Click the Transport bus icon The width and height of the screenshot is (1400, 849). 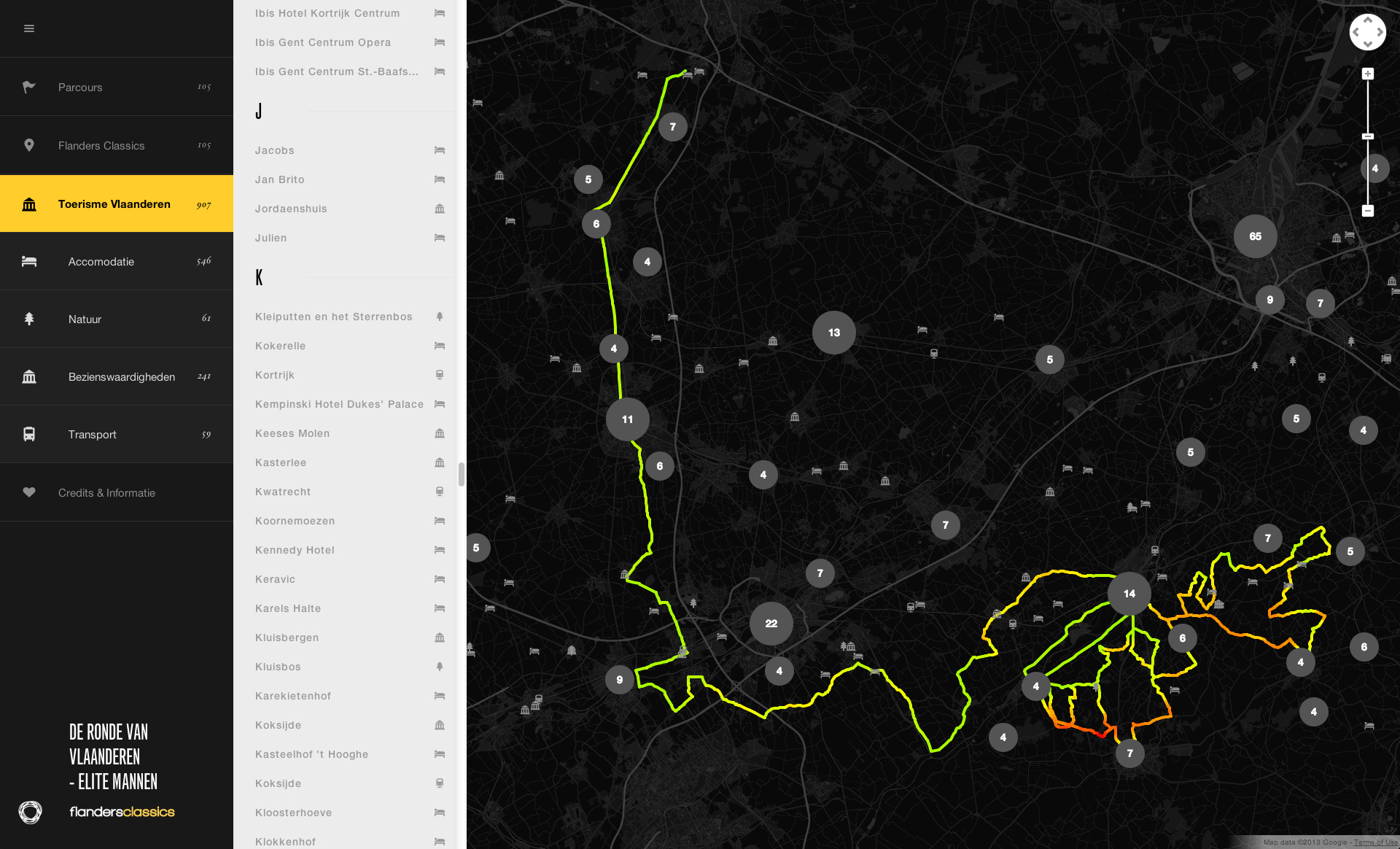[x=29, y=434]
